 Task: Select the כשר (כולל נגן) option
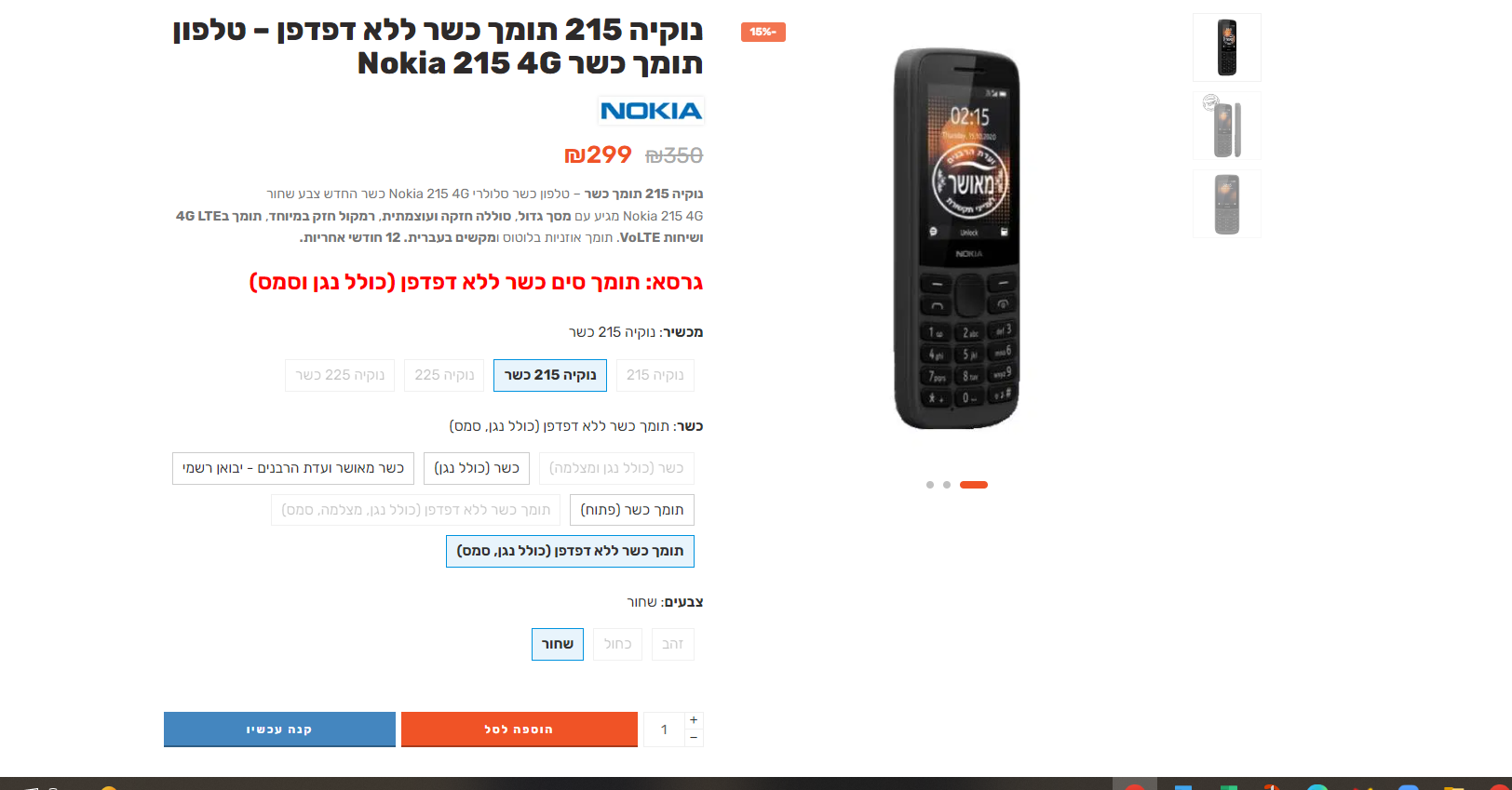click(x=477, y=468)
